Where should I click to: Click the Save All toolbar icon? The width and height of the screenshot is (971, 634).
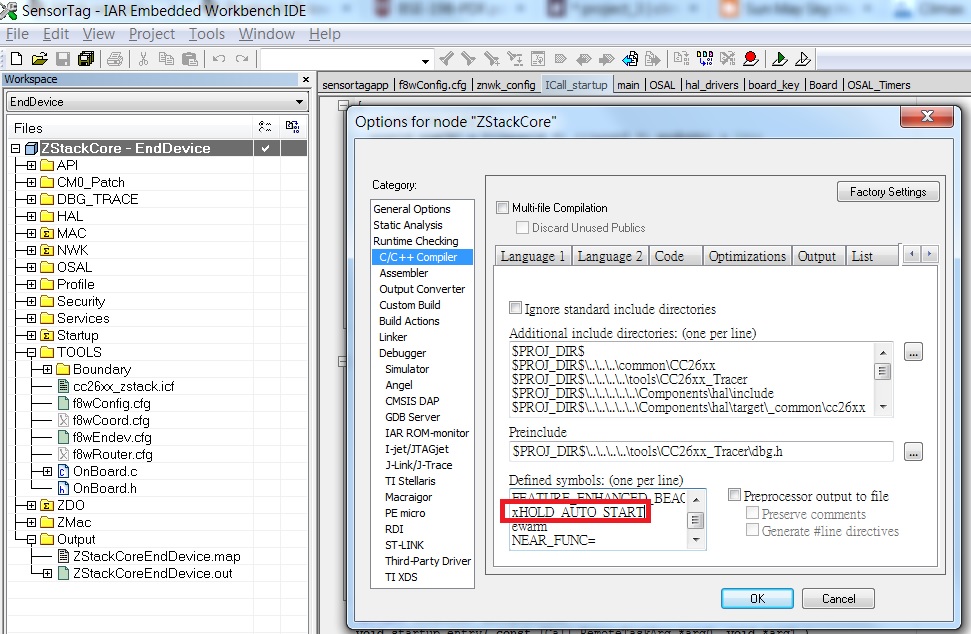pyautogui.click(x=86, y=59)
